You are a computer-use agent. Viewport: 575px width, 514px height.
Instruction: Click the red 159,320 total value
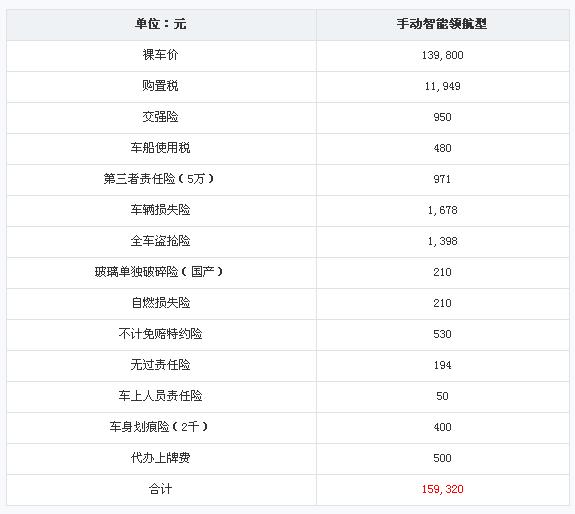click(x=442, y=489)
